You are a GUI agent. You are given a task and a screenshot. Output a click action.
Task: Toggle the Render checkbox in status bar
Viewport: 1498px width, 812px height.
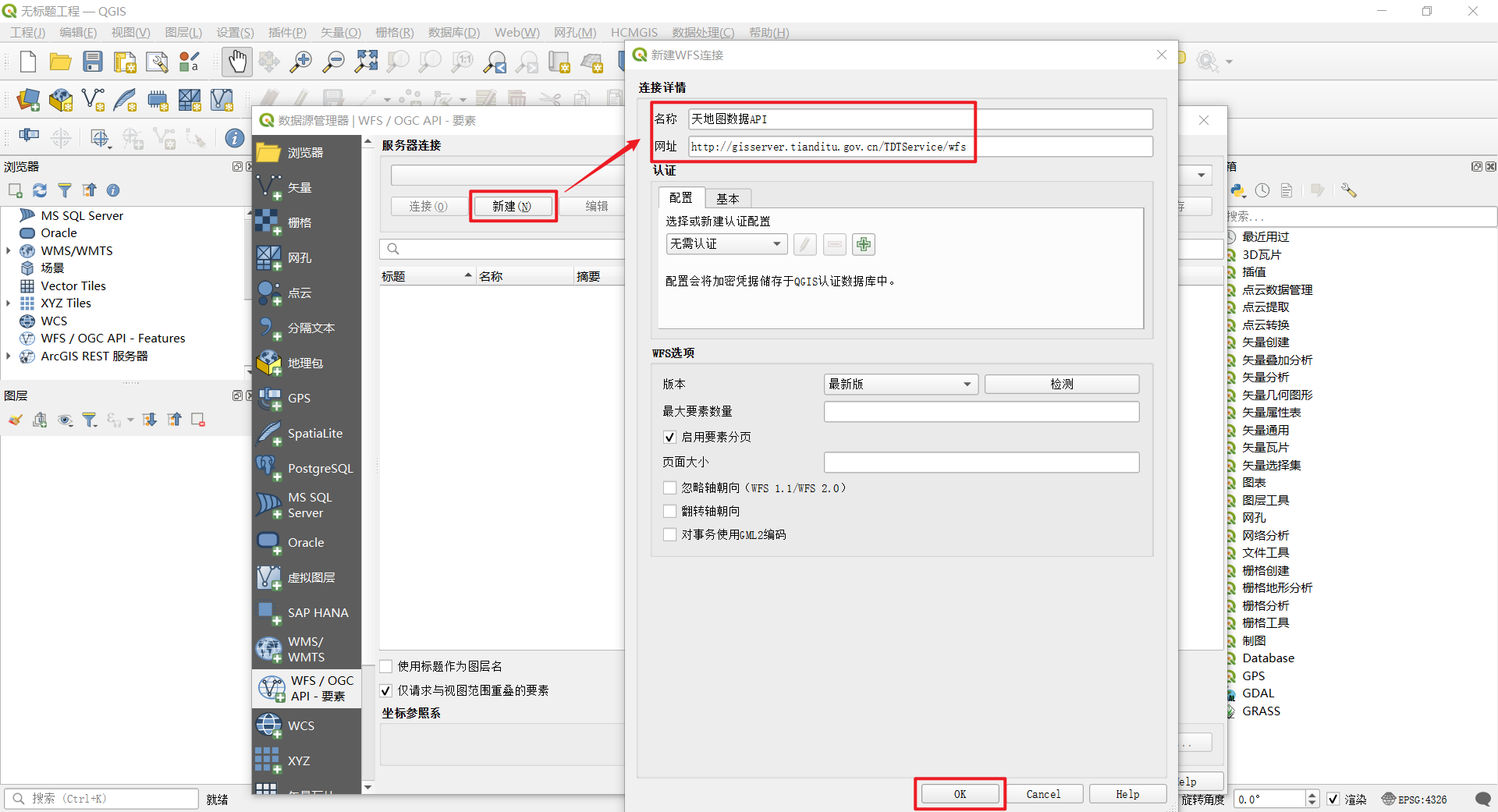click(x=1333, y=800)
